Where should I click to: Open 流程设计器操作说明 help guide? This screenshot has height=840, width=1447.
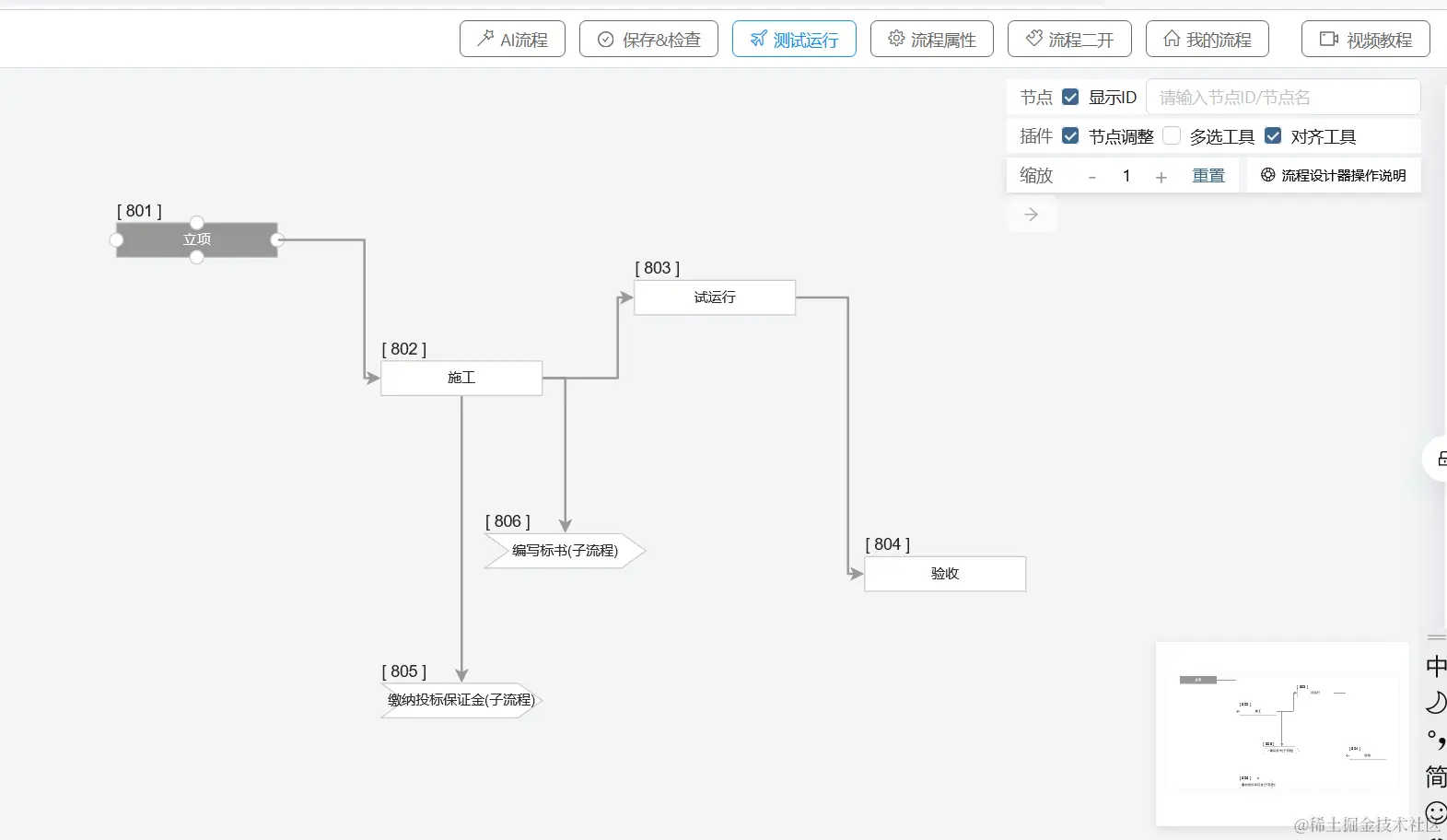pyautogui.click(x=1334, y=175)
